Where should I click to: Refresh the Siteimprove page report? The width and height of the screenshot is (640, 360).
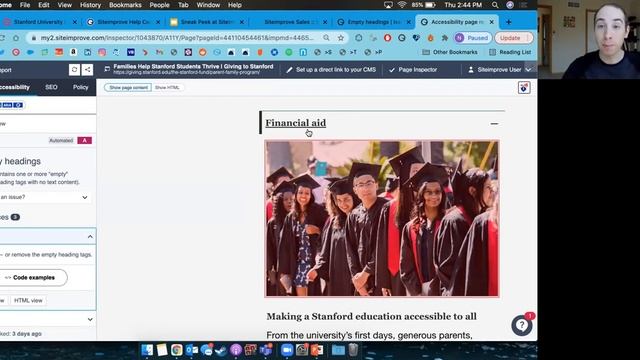pyautogui.click(x=74, y=70)
